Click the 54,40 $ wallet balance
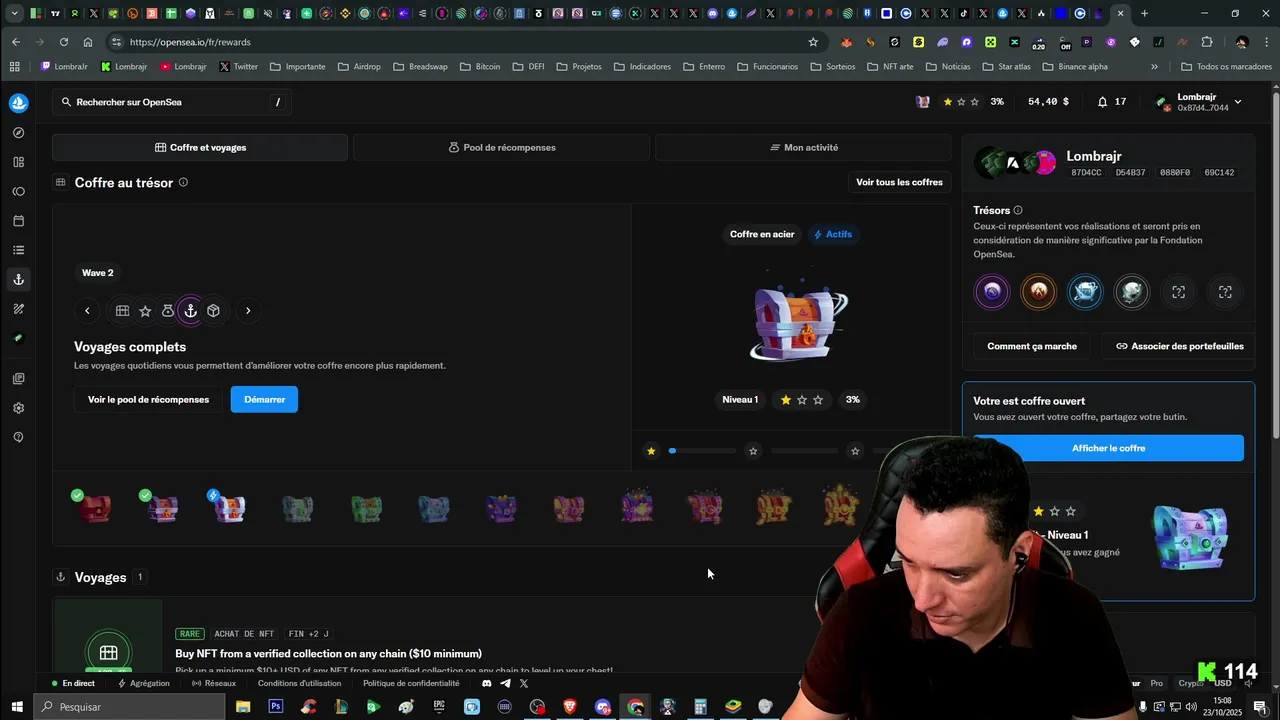This screenshot has height=720, width=1280. pos(1048,102)
